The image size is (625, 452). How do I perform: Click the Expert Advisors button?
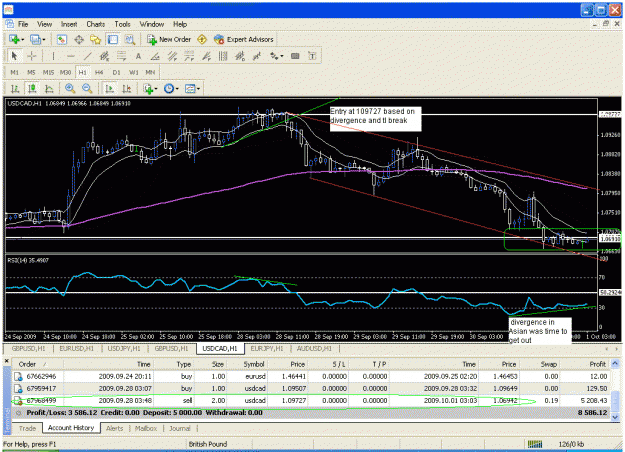(x=244, y=39)
